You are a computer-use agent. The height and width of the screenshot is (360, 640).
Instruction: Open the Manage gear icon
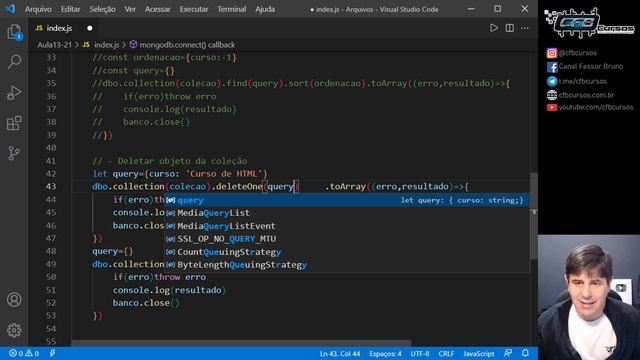pos(14,330)
